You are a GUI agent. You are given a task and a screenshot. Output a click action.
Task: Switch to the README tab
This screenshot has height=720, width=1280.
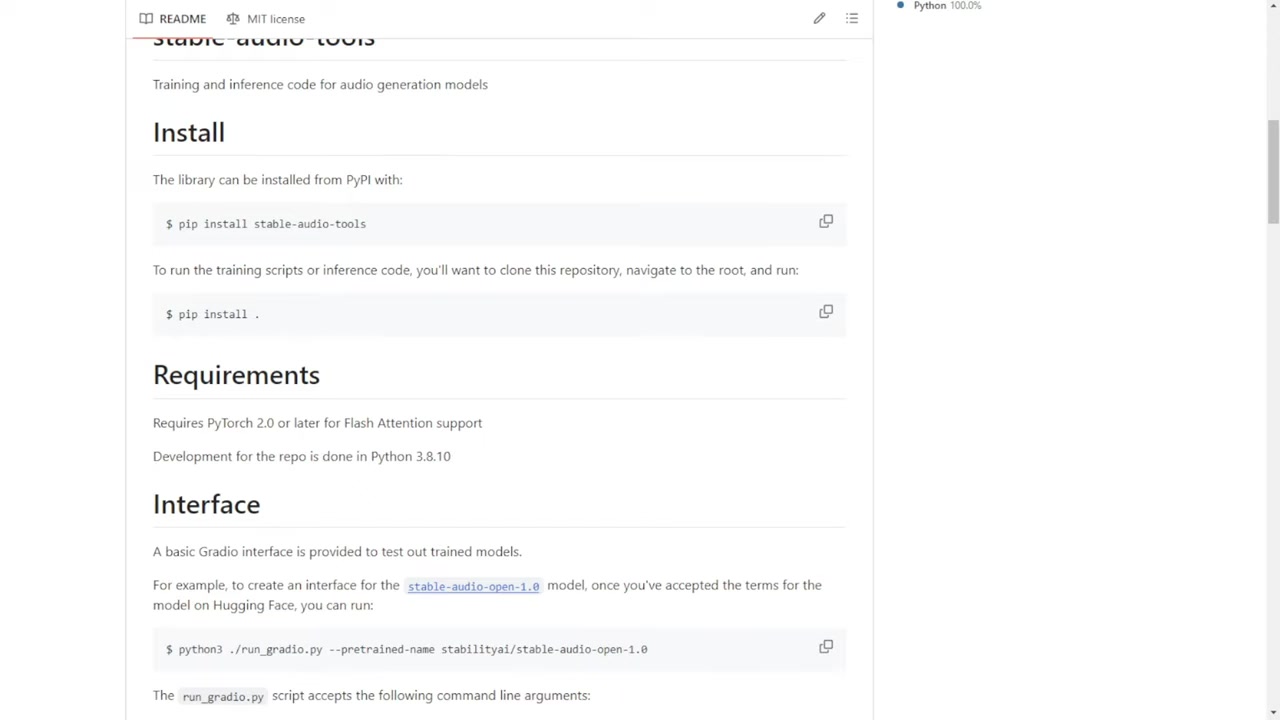coord(173,19)
